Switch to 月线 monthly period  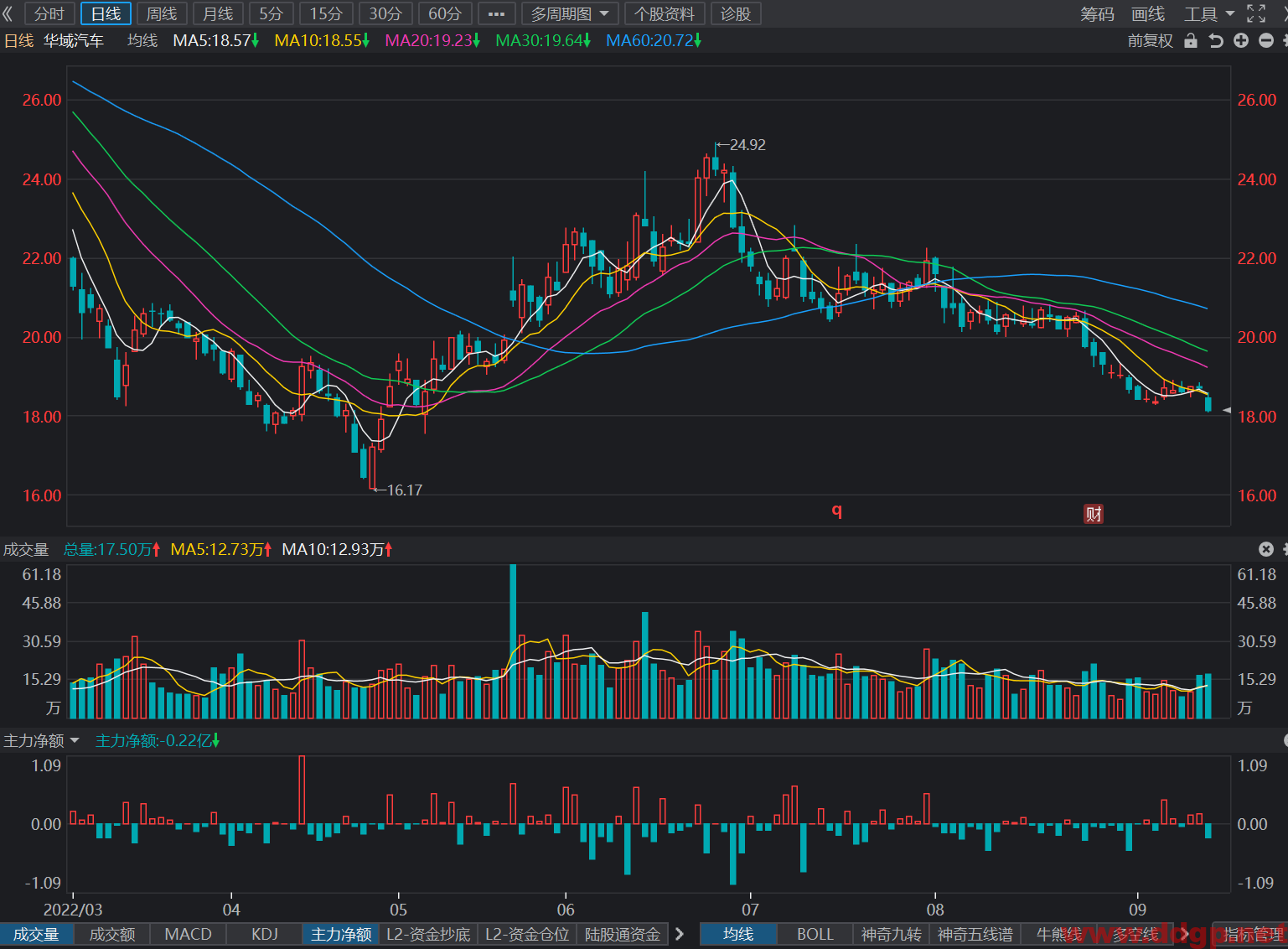point(218,13)
